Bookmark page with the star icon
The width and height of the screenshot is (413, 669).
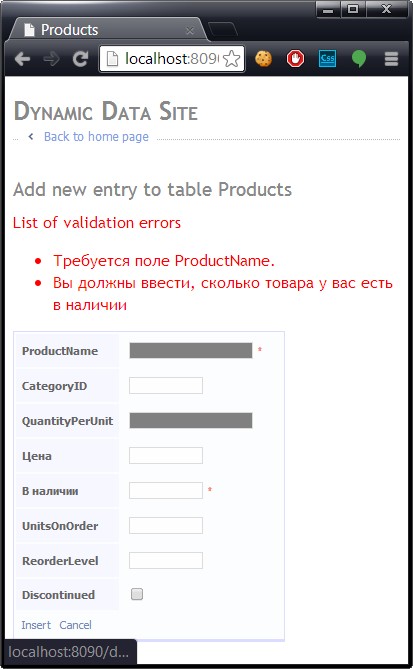click(232, 59)
